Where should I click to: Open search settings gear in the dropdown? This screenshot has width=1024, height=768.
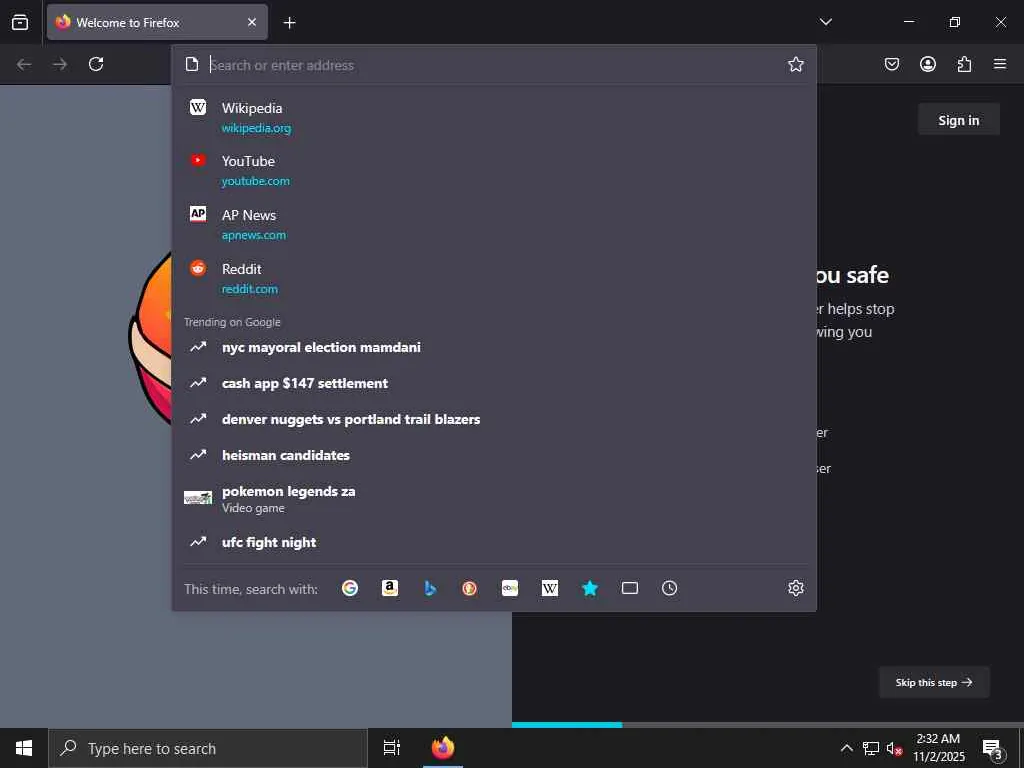coord(795,588)
